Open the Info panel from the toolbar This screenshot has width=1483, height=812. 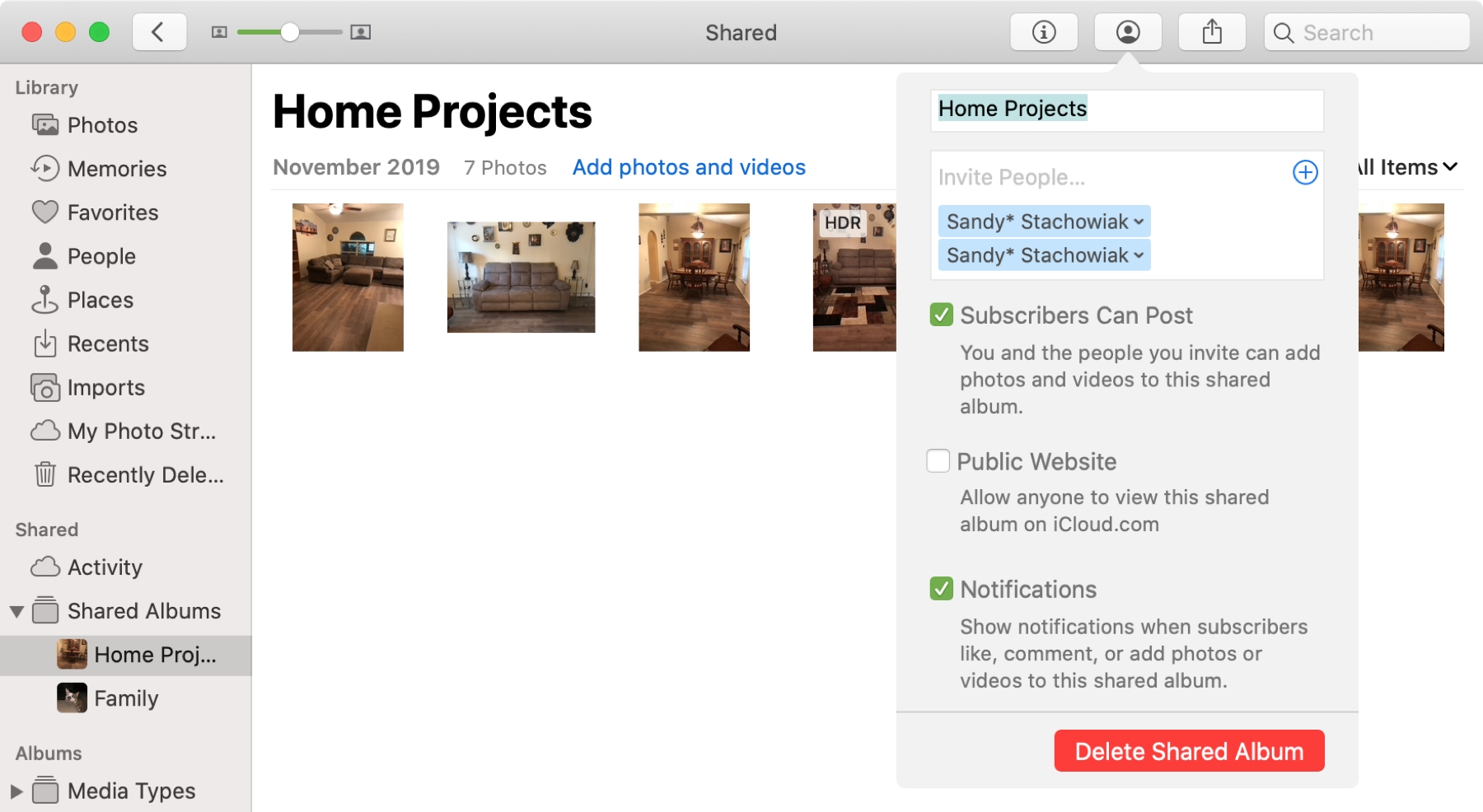pyautogui.click(x=1044, y=32)
